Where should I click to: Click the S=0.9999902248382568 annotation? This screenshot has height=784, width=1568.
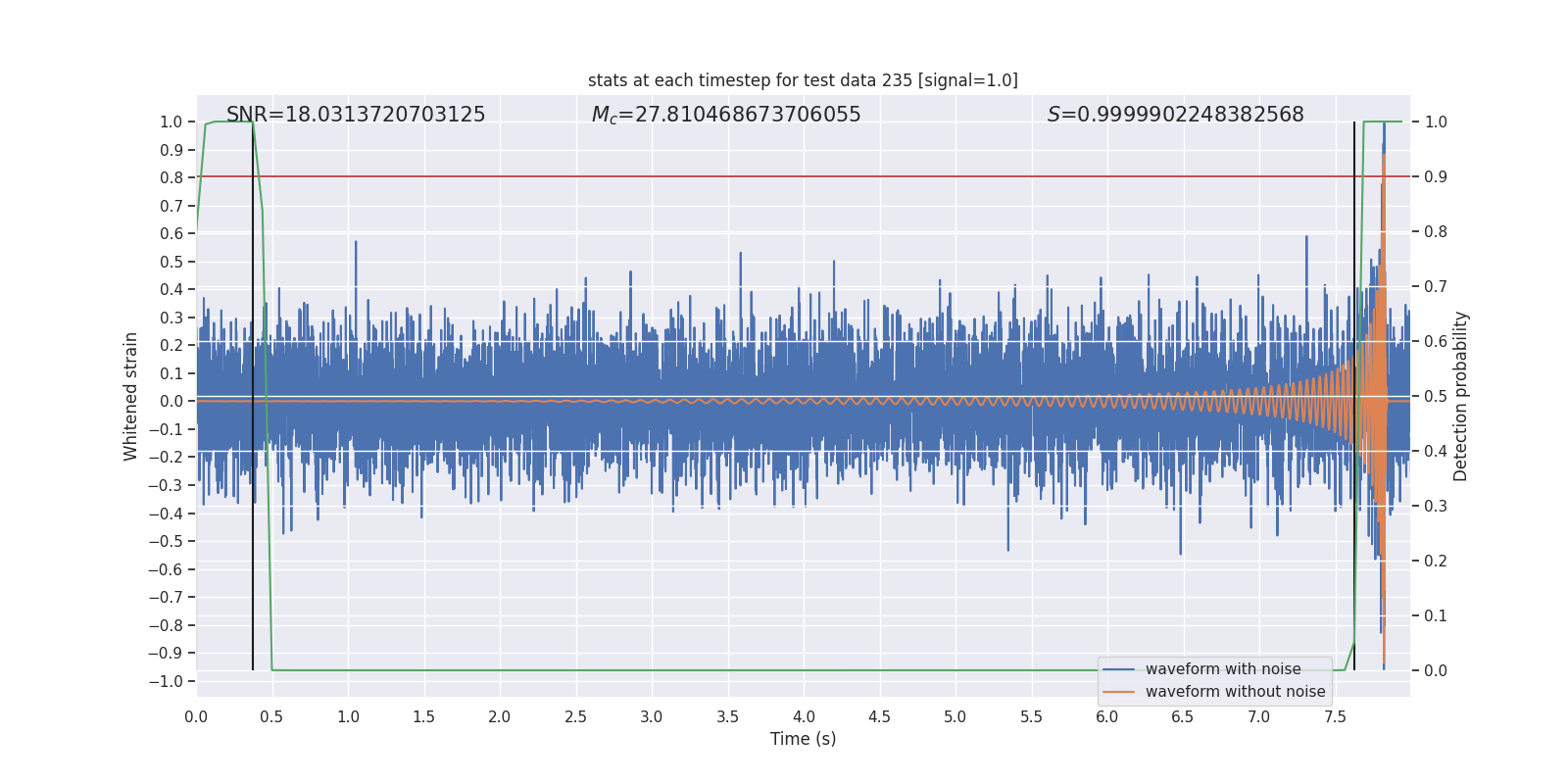click(1175, 115)
